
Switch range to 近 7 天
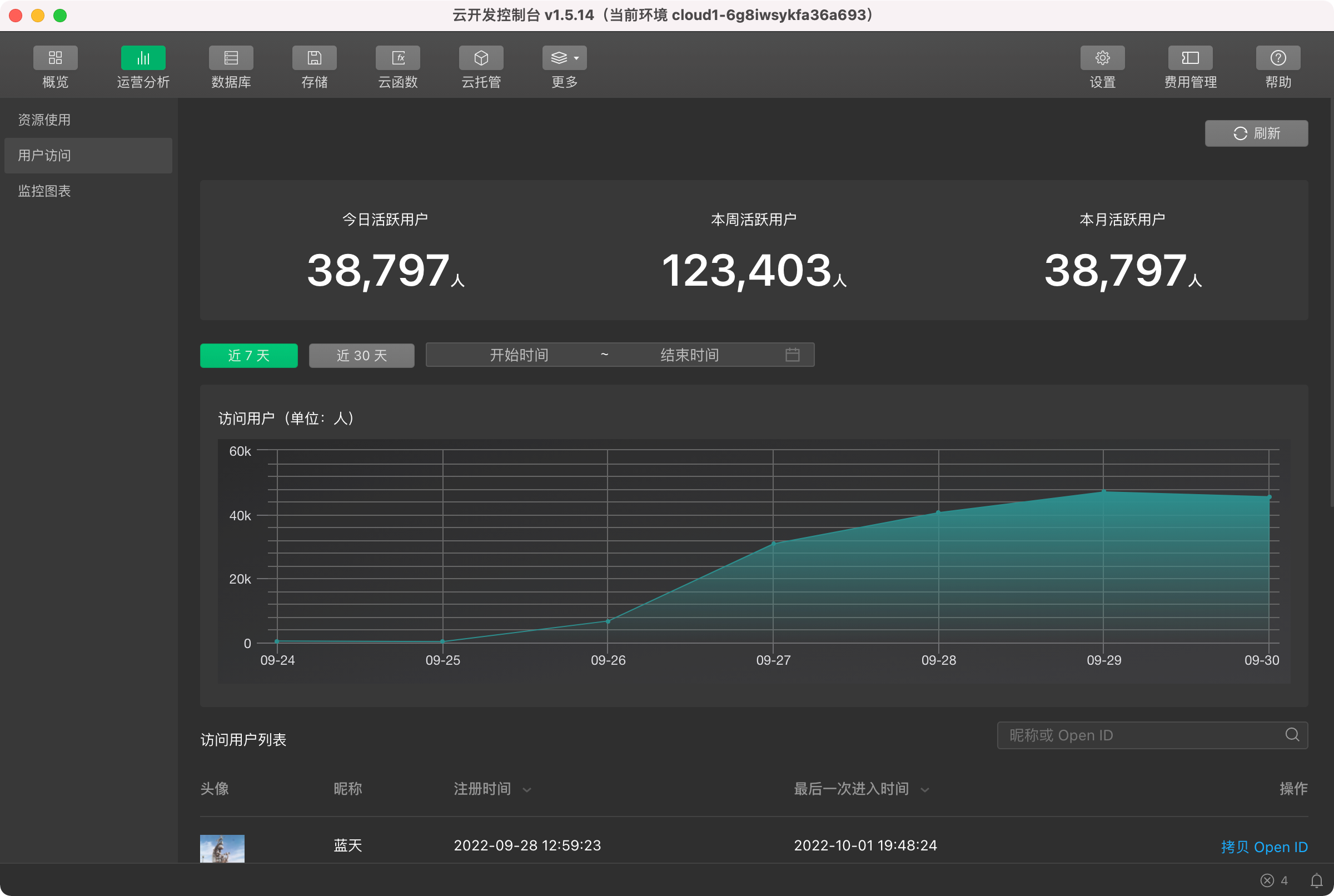pos(248,355)
